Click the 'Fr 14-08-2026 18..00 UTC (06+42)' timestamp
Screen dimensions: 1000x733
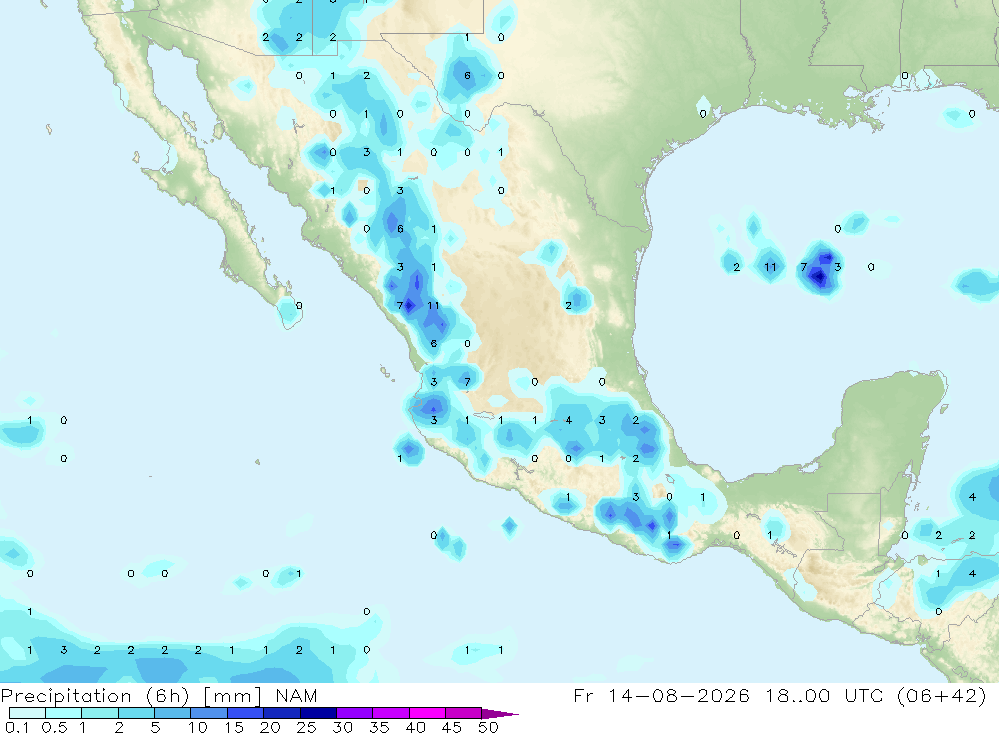pyautogui.click(x=780, y=696)
